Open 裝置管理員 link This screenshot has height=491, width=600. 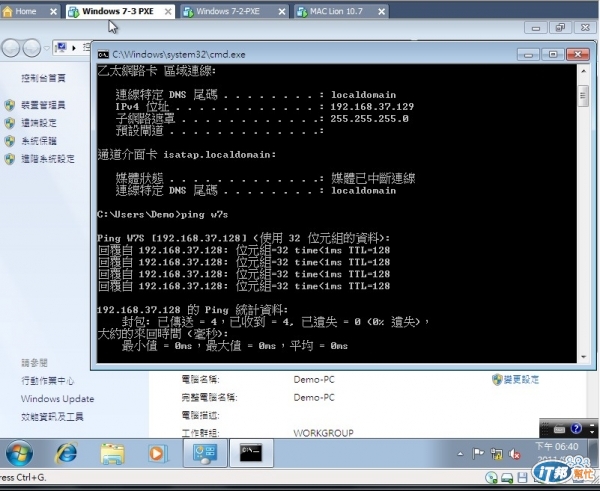click(43, 105)
